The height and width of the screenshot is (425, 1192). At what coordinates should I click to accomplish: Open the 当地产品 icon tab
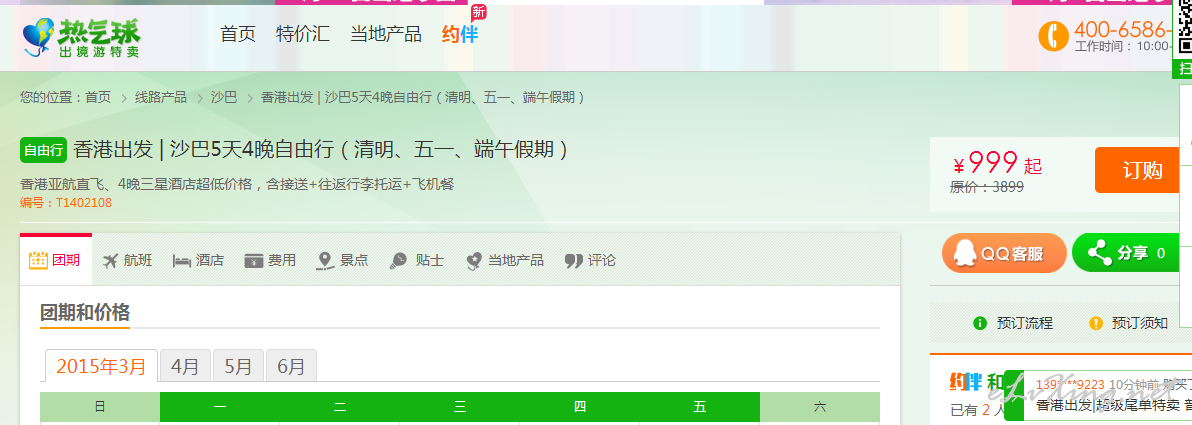coord(505,260)
